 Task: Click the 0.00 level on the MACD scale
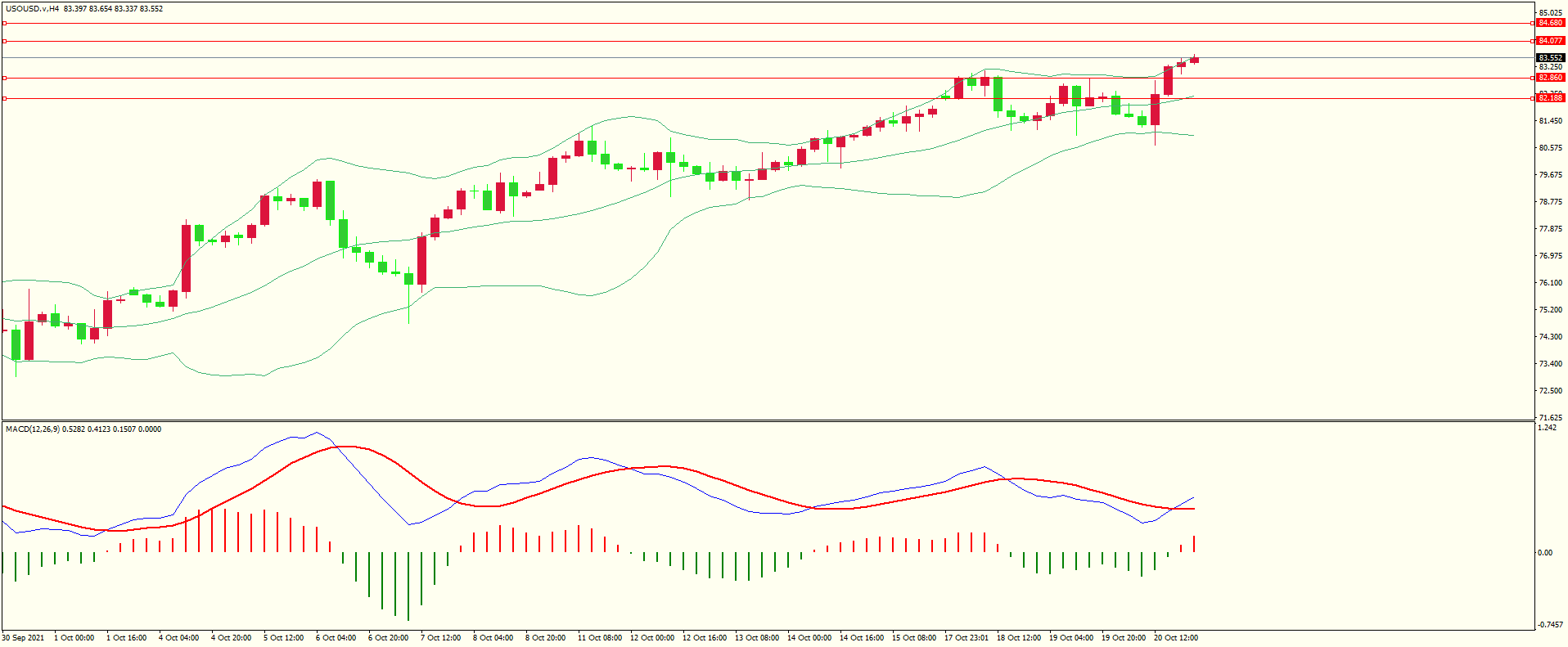[1544, 553]
